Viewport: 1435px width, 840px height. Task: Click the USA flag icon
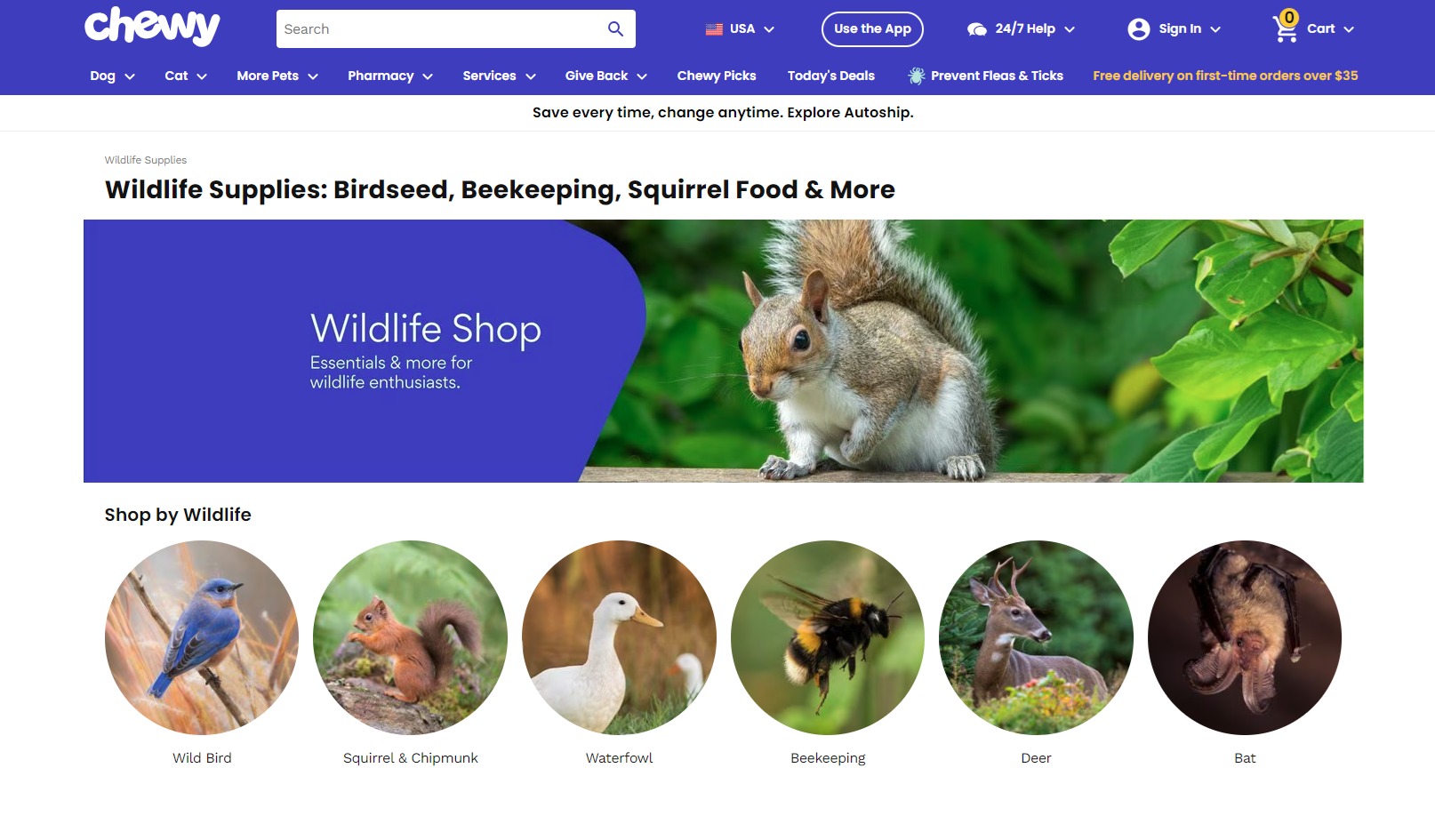click(x=714, y=29)
